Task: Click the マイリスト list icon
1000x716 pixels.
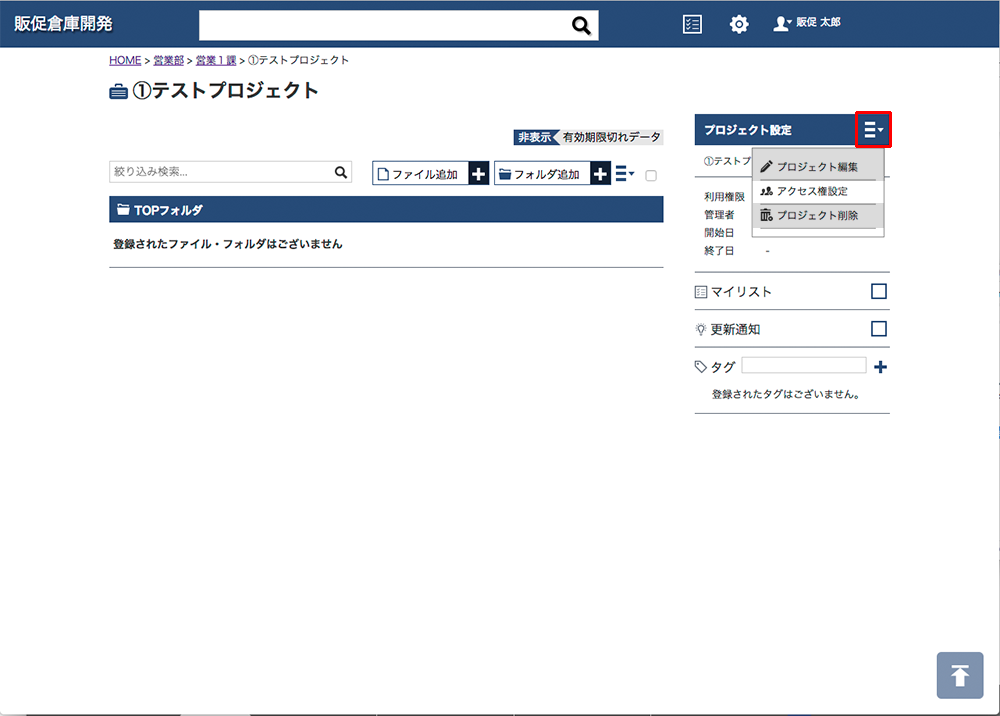Action: [701, 292]
